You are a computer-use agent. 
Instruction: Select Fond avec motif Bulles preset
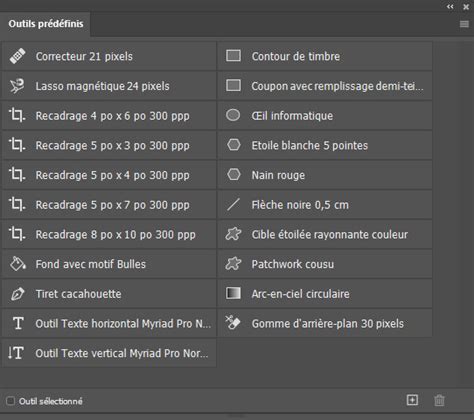109,264
